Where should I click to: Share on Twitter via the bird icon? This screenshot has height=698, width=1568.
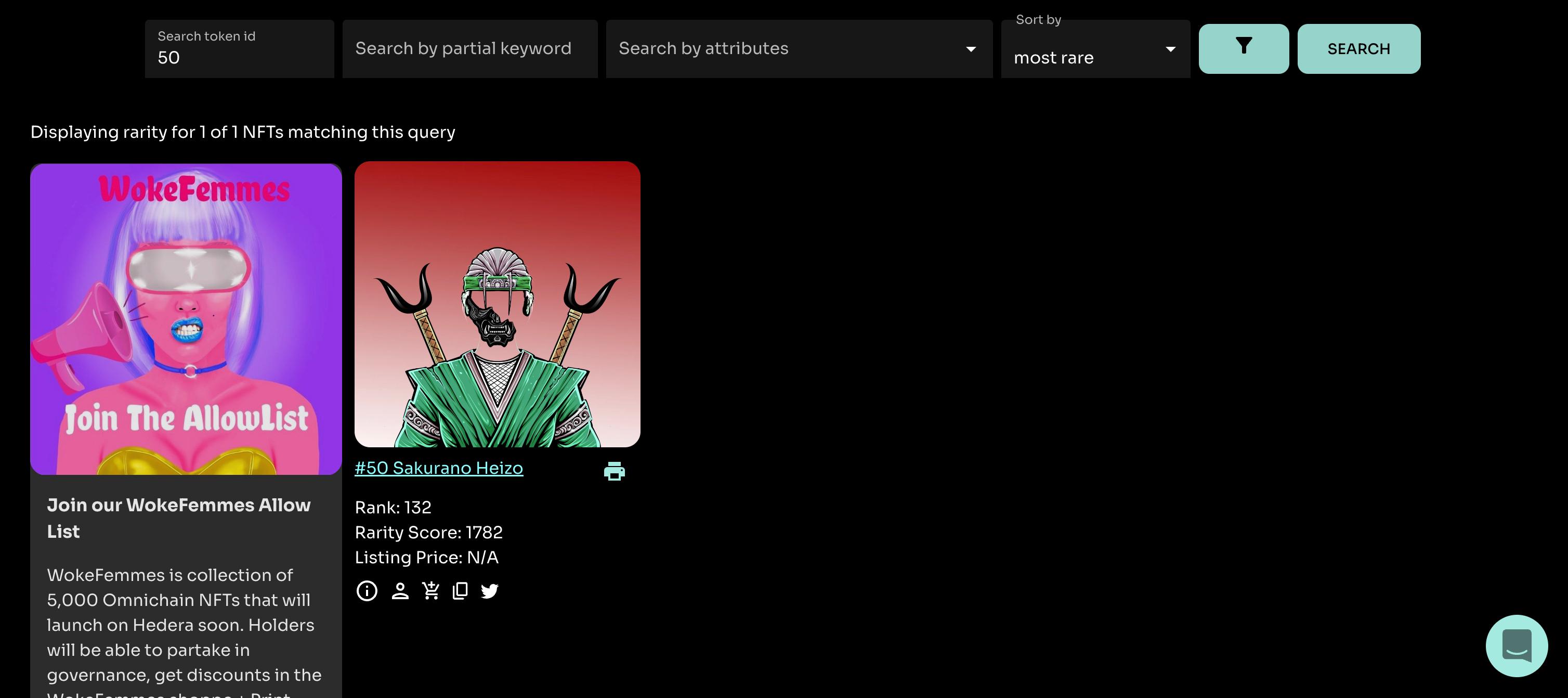pyautogui.click(x=489, y=591)
